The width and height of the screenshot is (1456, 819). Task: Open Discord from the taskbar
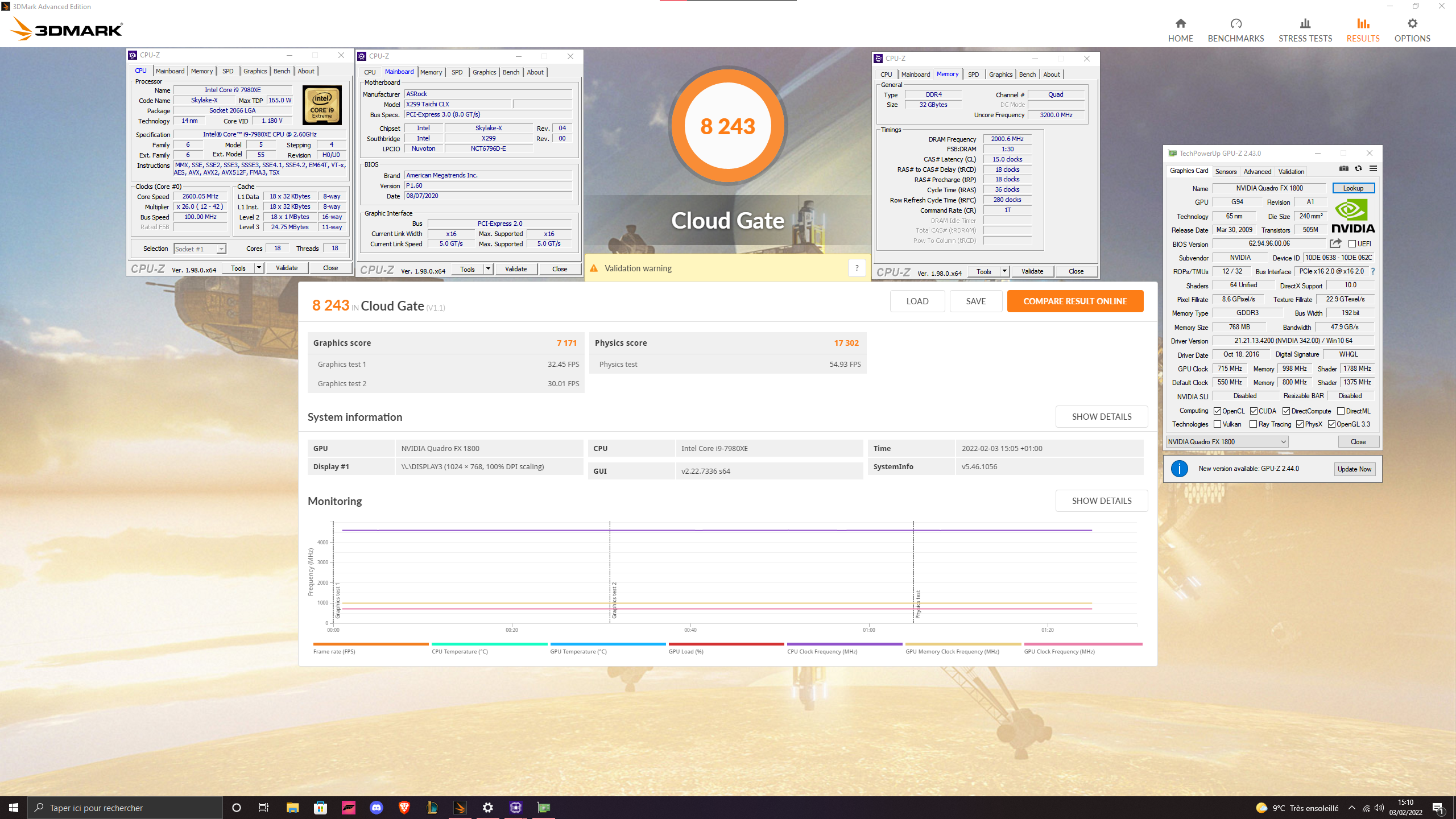point(377,808)
